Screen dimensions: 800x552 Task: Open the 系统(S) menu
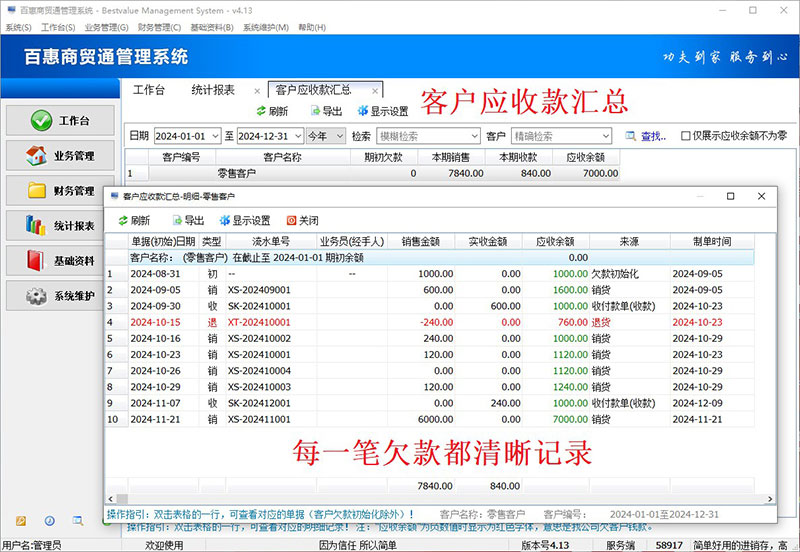pos(18,28)
